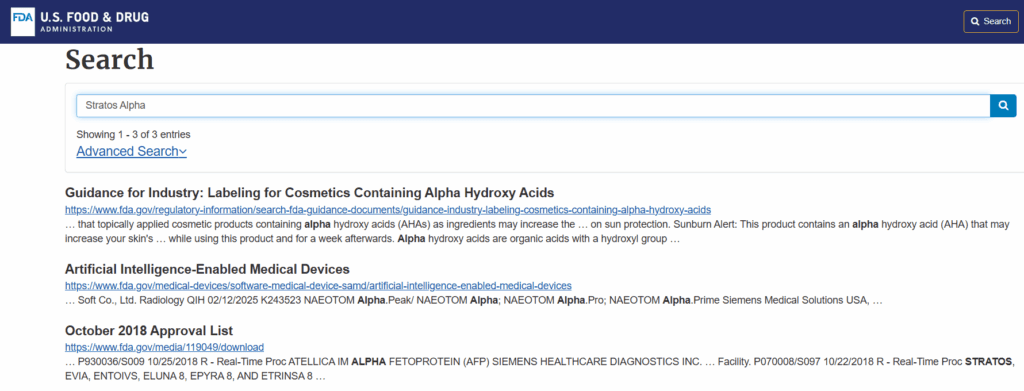This screenshot has width=1024, height=391.
Task: Open October 2018 Approval List result title
Action: pos(149,330)
